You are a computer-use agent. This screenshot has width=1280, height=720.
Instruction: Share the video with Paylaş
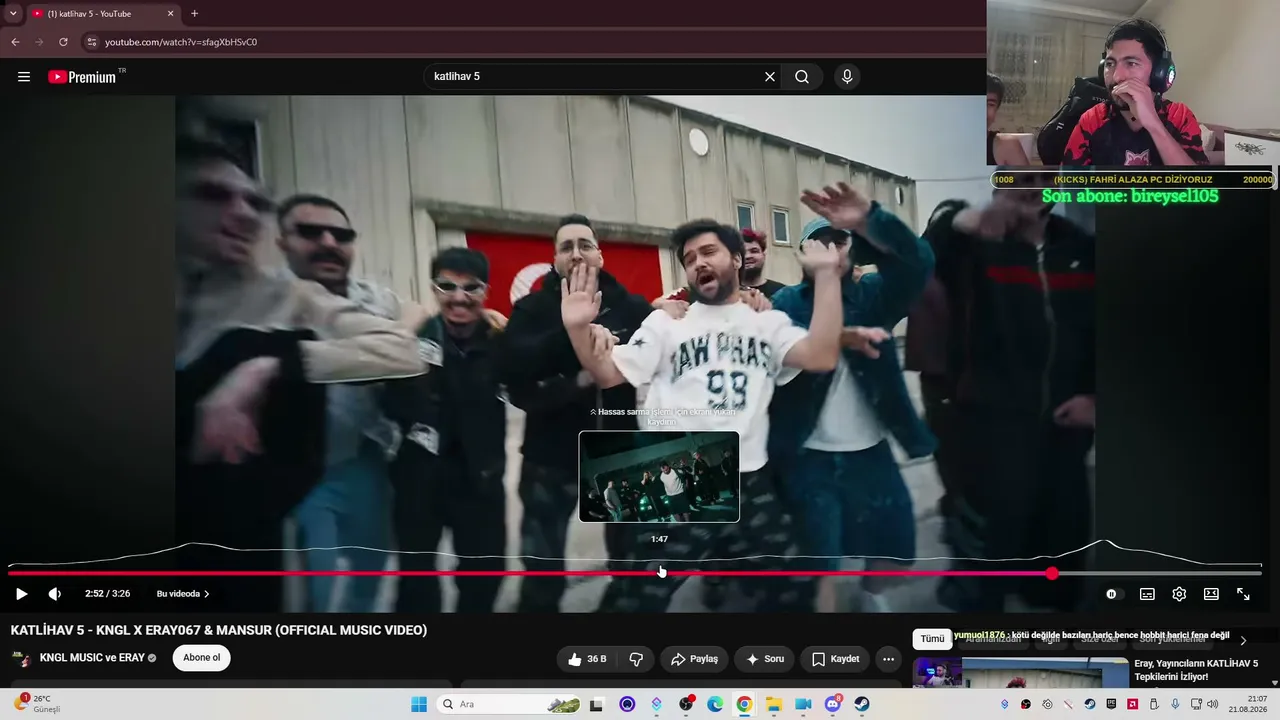point(694,659)
